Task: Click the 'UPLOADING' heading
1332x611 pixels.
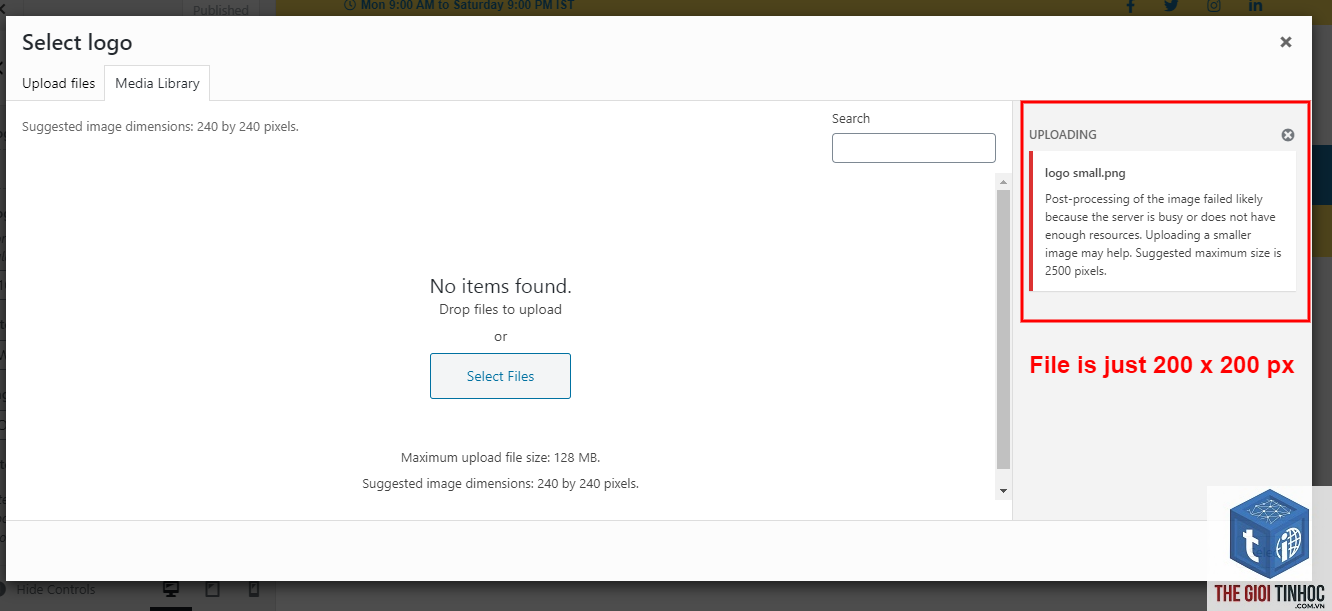Action: click(x=1063, y=135)
